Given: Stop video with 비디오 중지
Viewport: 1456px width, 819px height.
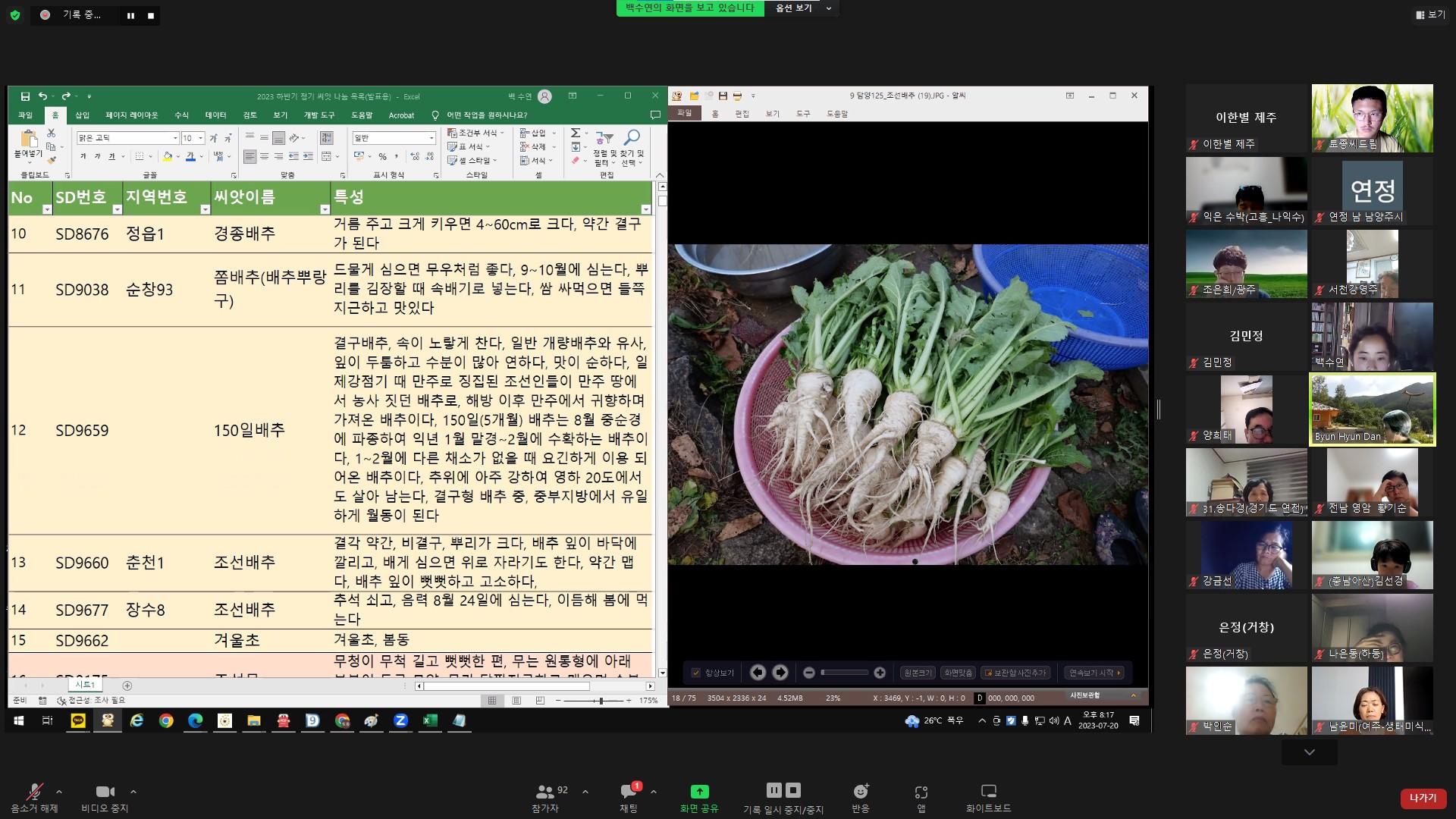Looking at the screenshot, I should 105,798.
